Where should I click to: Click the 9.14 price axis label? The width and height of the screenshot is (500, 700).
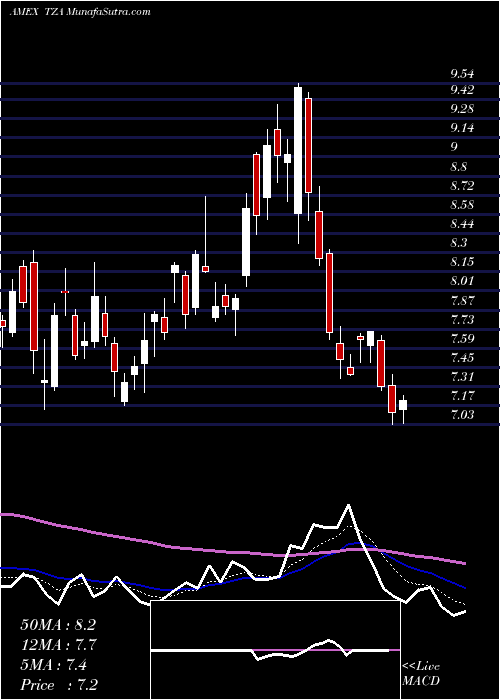pos(462,128)
